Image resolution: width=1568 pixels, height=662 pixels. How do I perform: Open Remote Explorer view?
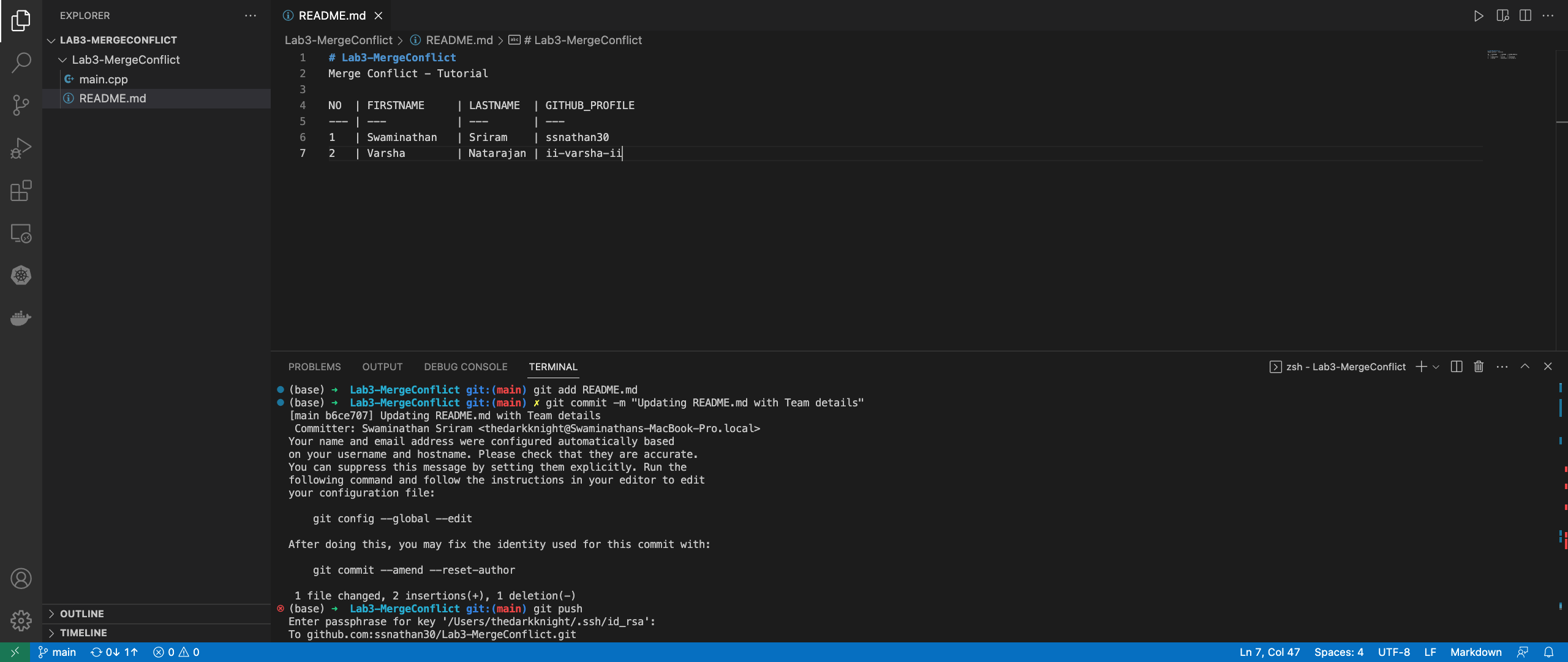pyautogui.click(x=21, y=234)
